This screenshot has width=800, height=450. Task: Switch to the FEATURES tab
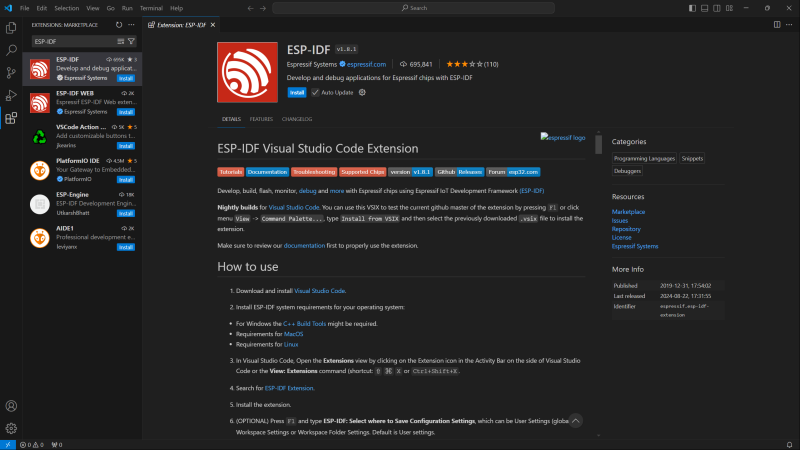[261, 119]
